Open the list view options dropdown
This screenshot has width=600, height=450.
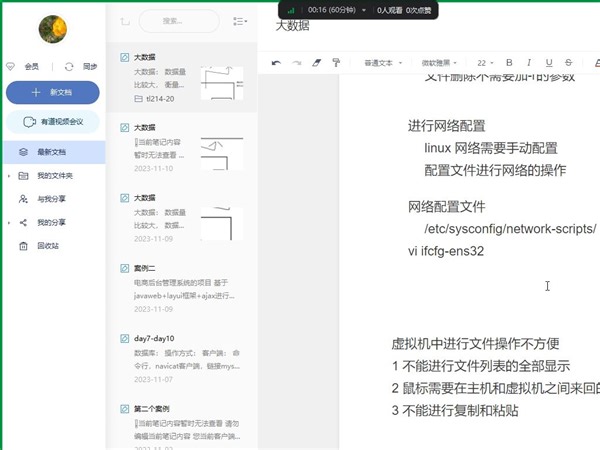click(240, 21)
